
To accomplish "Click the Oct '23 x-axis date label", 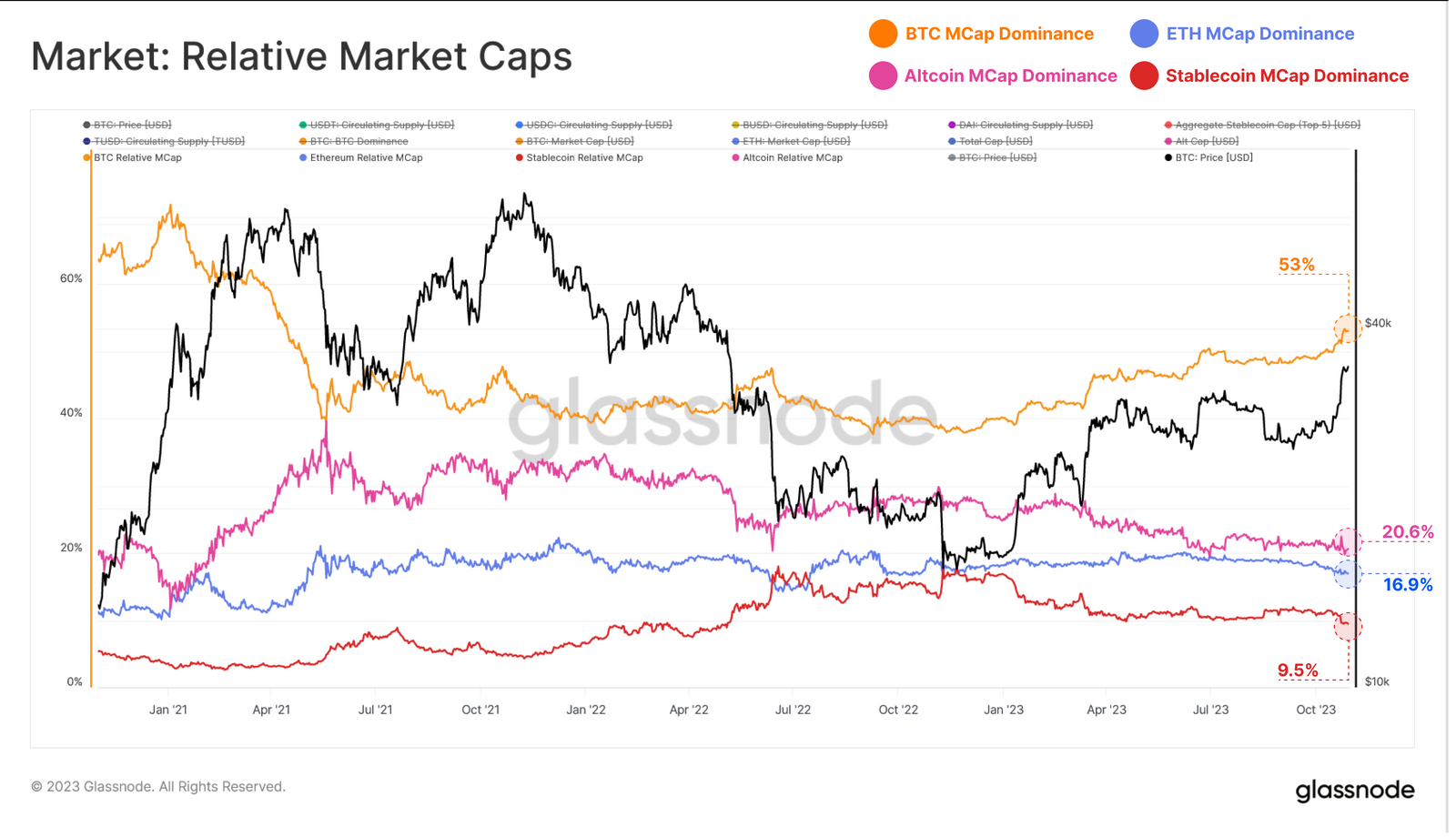I will [x=1316, y=710].
